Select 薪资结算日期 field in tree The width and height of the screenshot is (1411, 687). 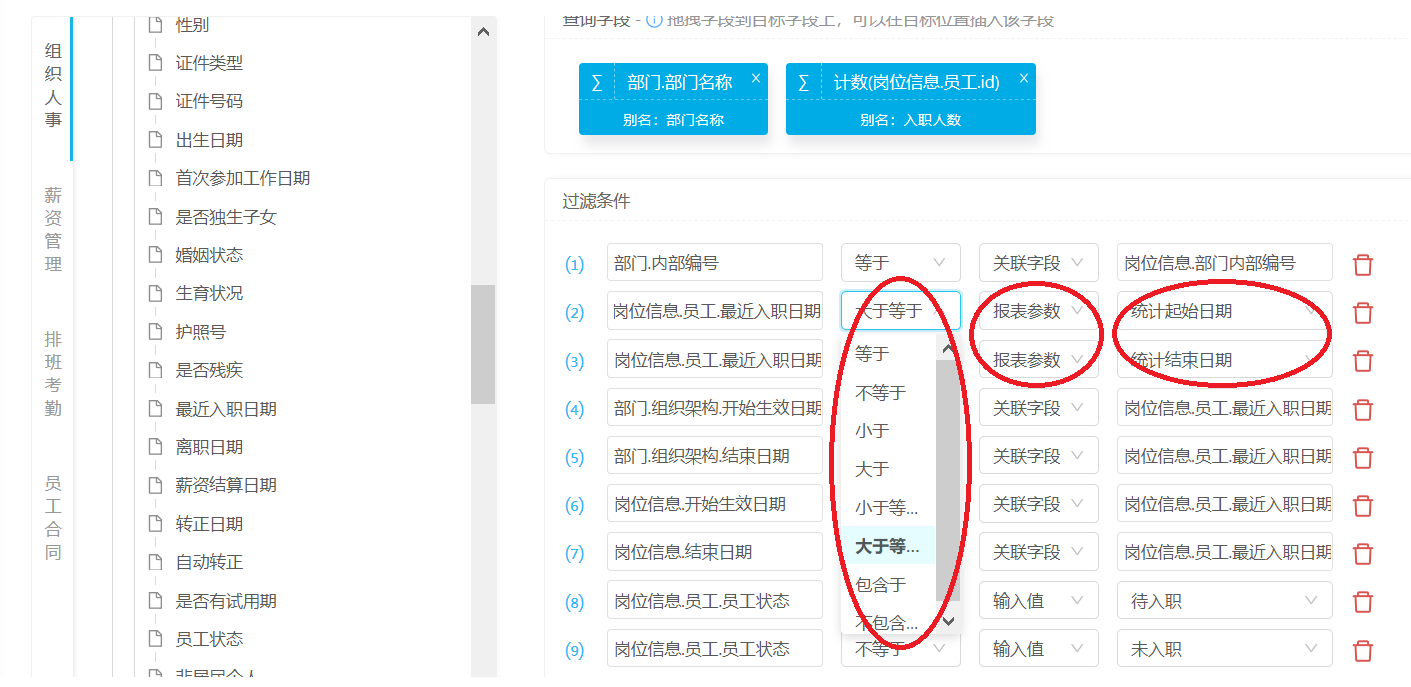coord(226,485)
